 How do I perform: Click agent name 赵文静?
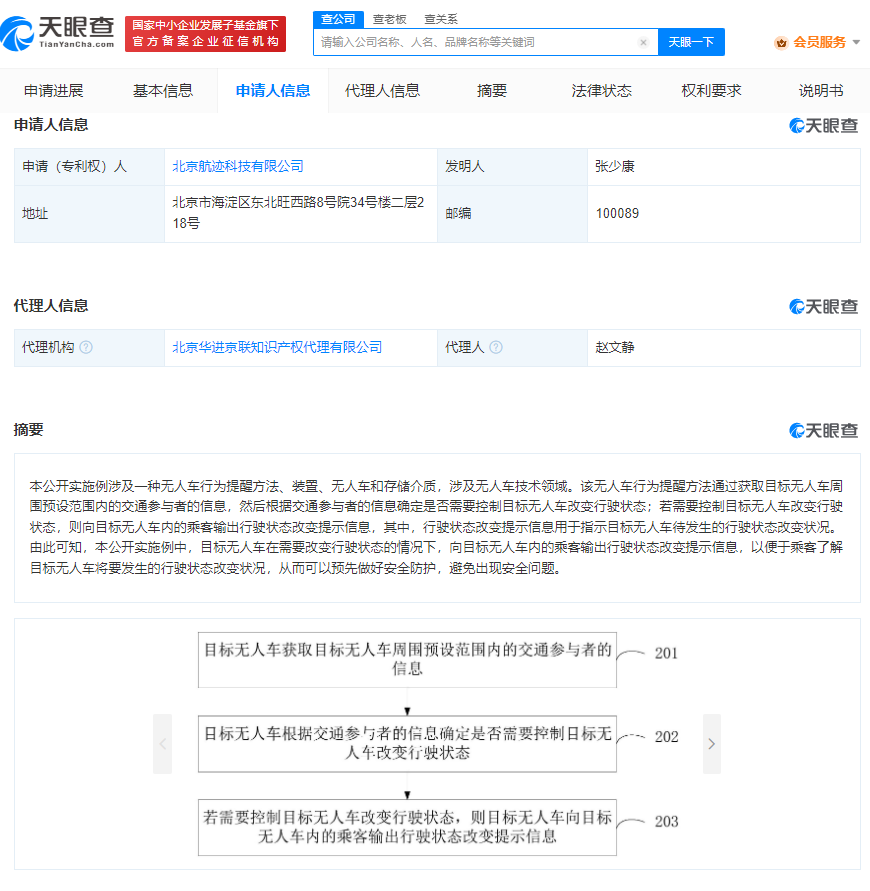[x=614, y=347]
